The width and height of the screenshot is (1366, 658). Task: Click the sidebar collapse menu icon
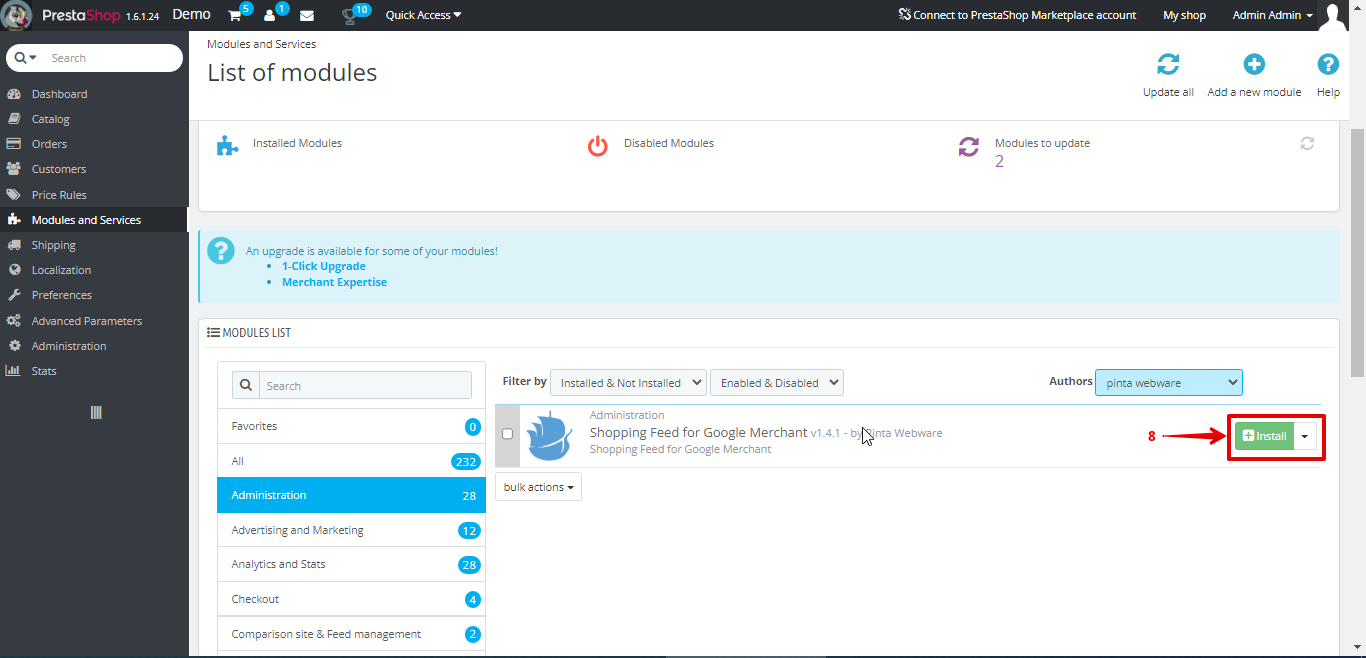96,412
